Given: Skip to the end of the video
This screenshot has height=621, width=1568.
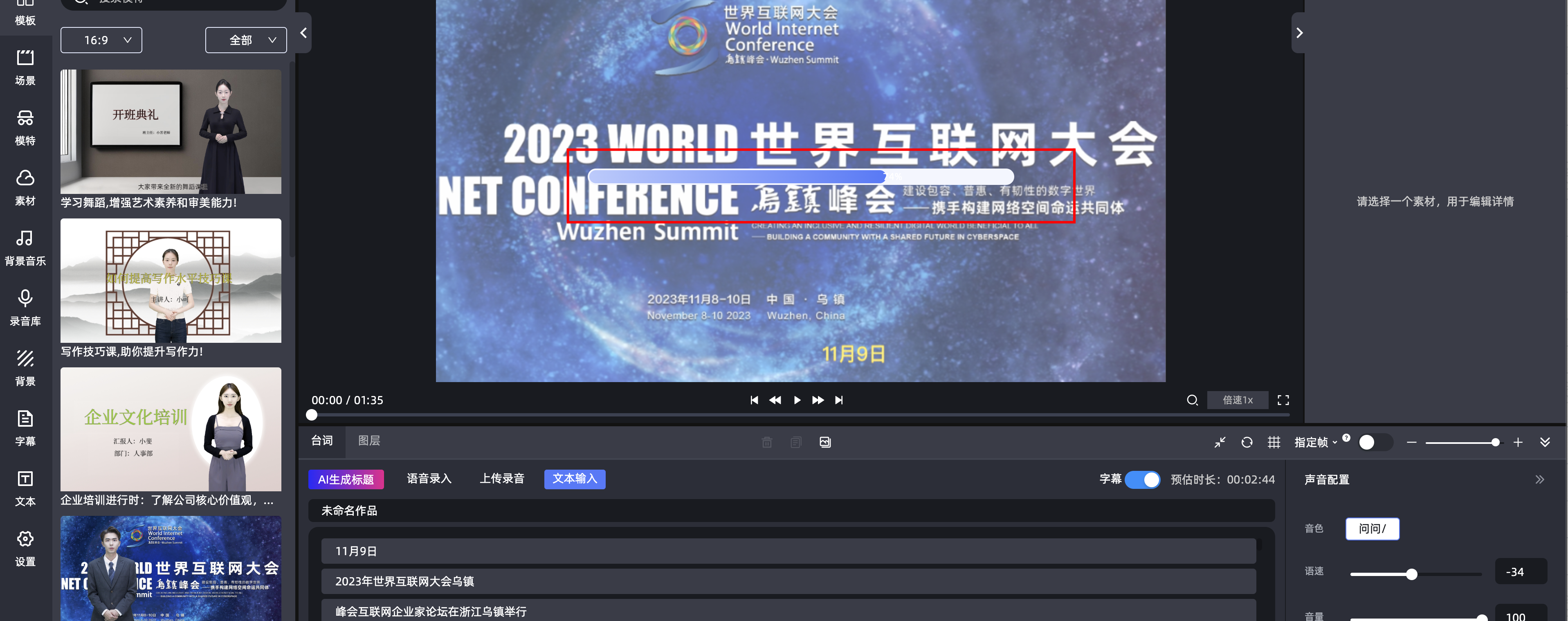Looking at the screenshot, I should tap(839, 400).
